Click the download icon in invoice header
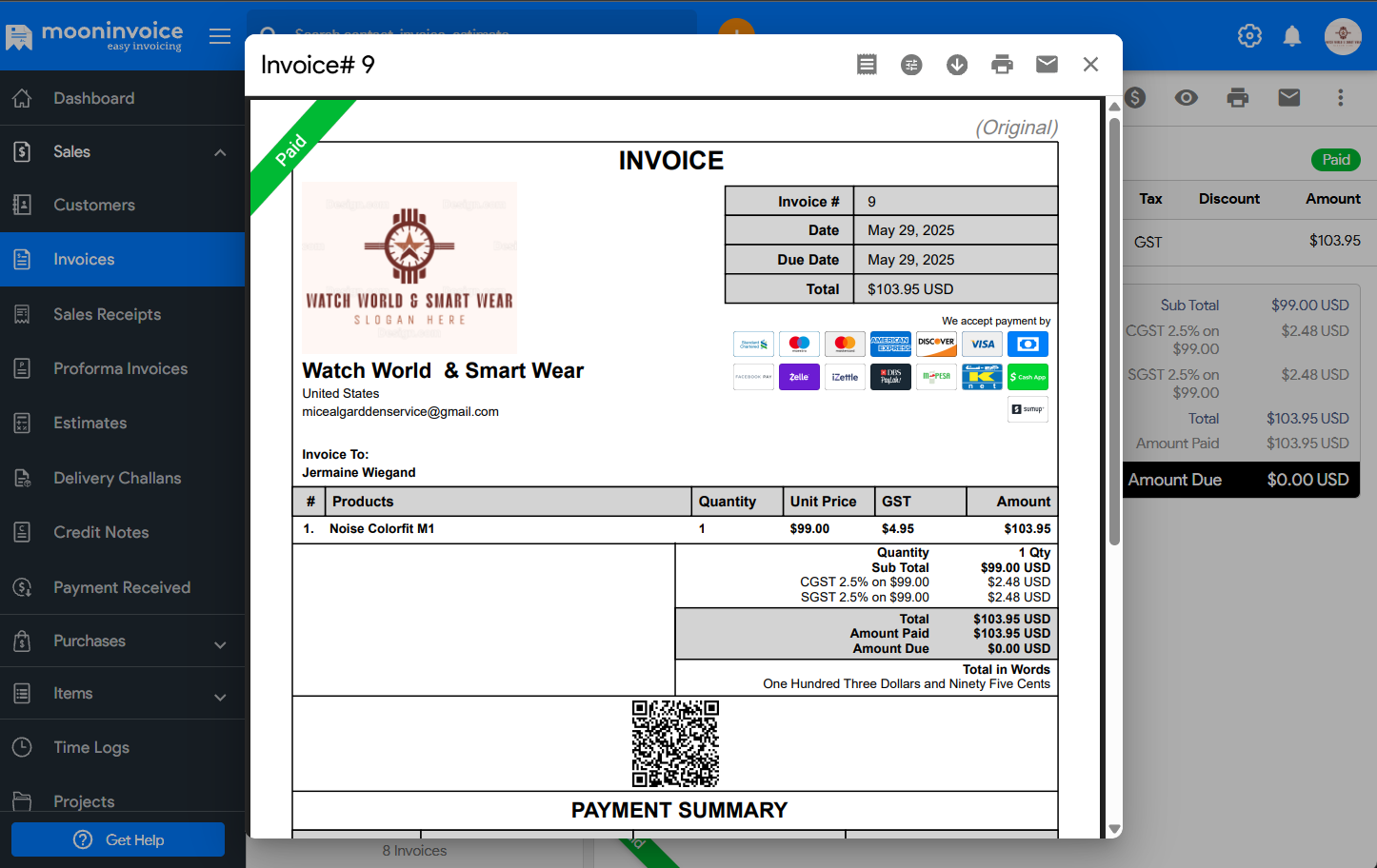The width and height of the screenshot is (1377, 868). [957, 65]
